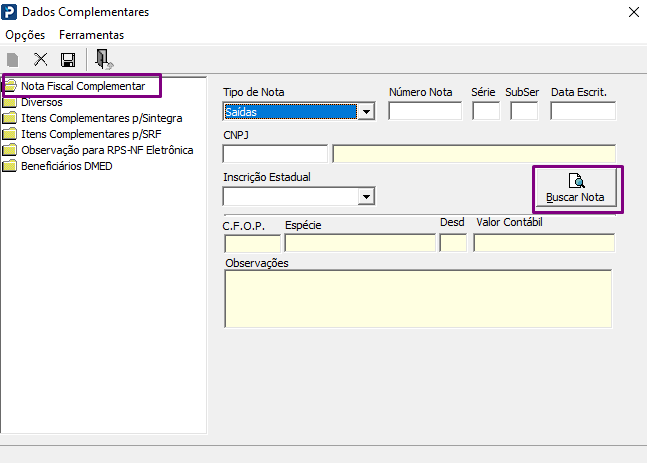Screen dimensions: 647x463
Task: Click the new document toolbar icon
Action: tap(13, 60)
